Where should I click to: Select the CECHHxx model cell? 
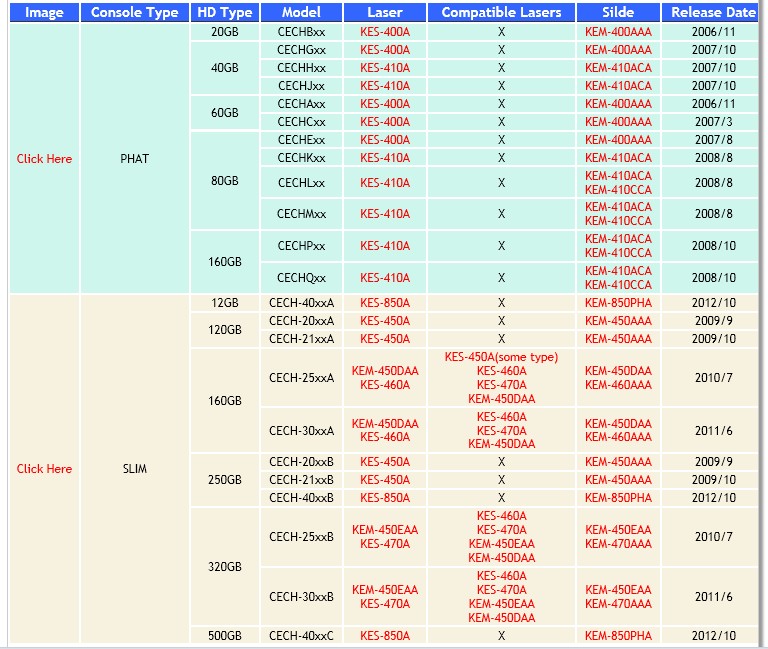[301, 68]
